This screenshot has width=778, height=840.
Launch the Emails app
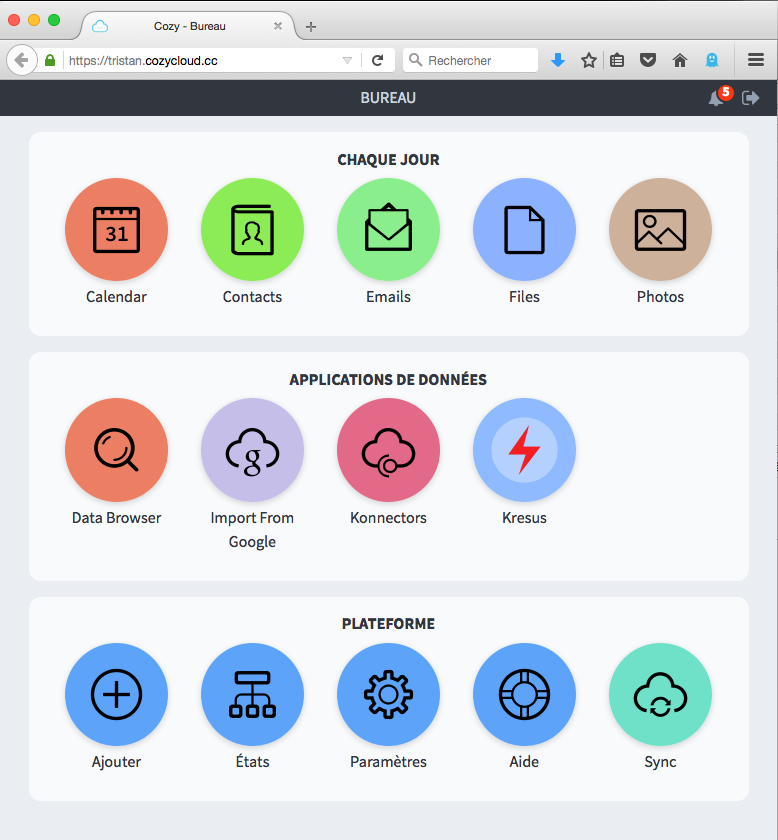tap(388, 229)
